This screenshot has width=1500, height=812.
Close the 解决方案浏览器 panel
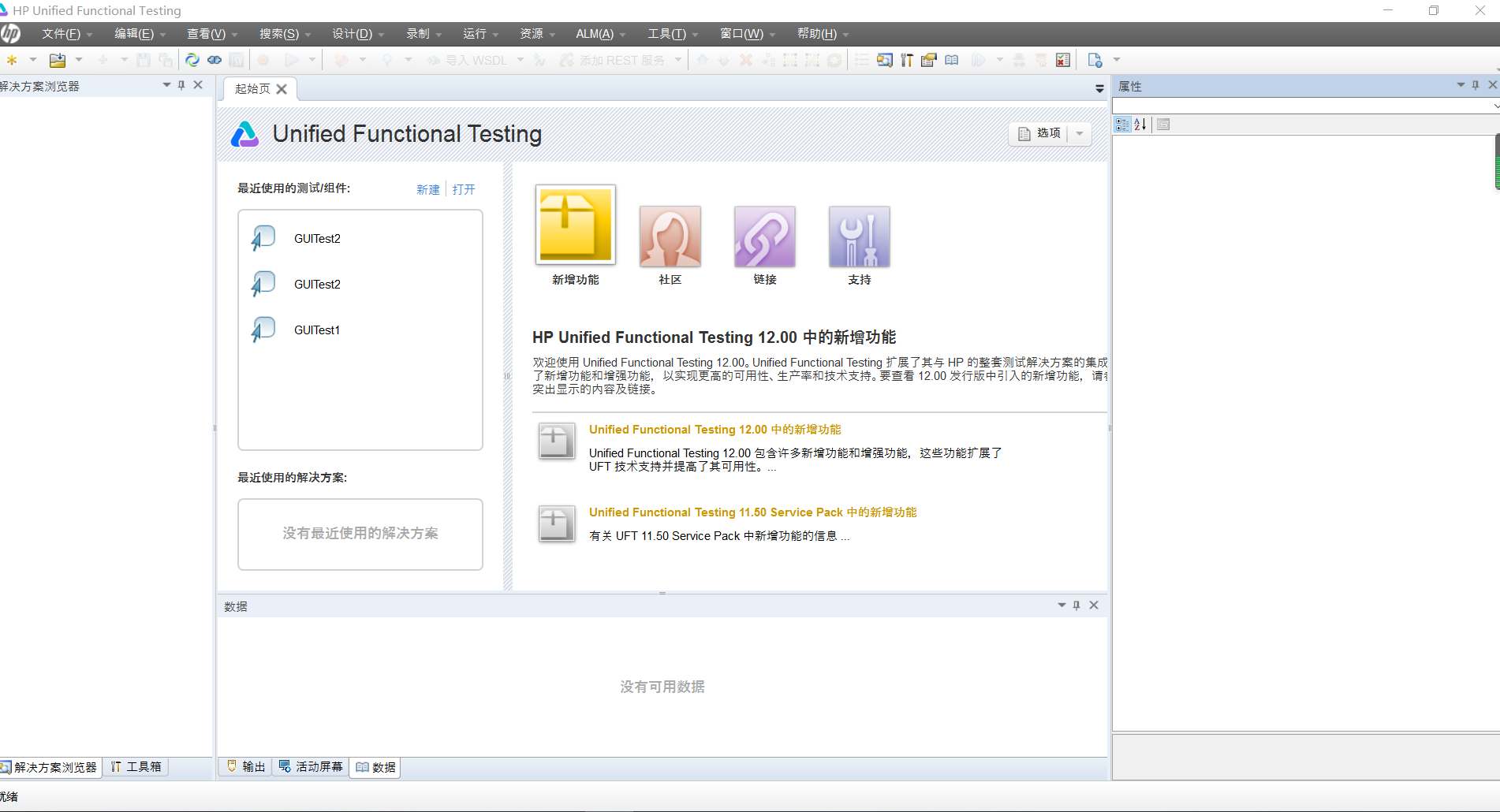tap(198, 85)
